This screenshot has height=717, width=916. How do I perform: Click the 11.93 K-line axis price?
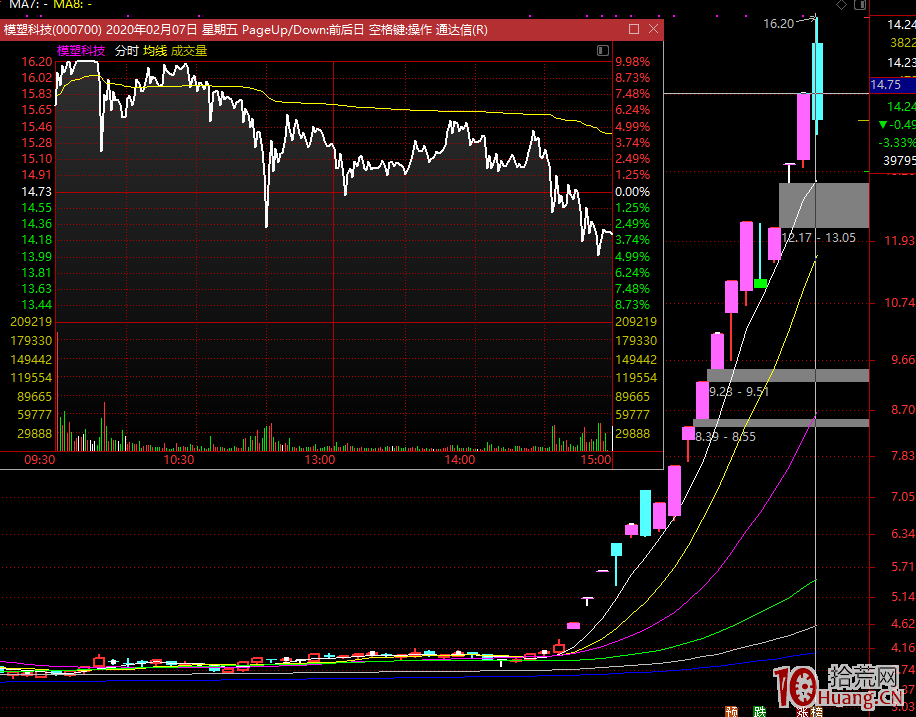click(x=900, y=241)
